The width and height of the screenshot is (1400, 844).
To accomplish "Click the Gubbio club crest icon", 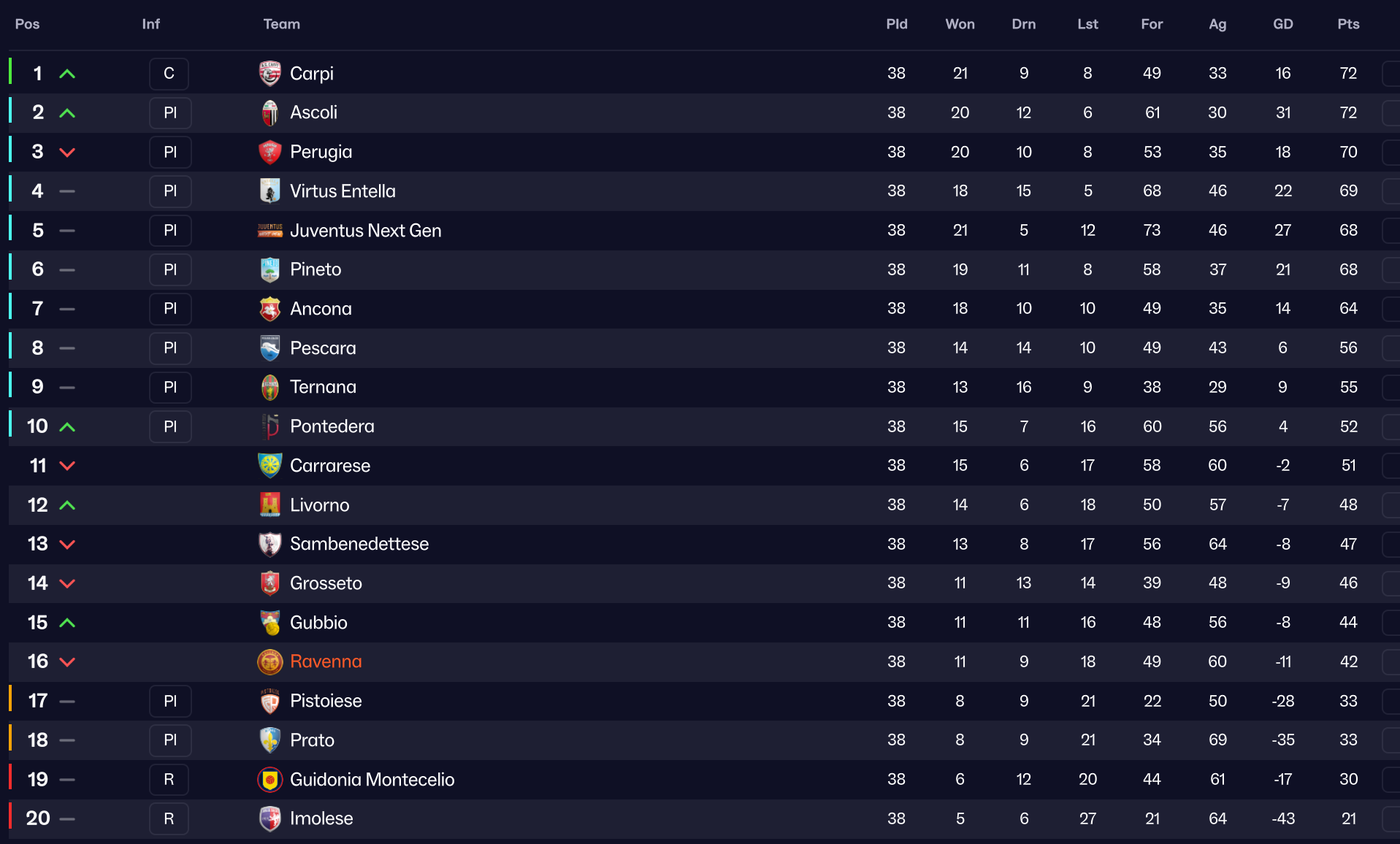I will click(x=270, y=622).
